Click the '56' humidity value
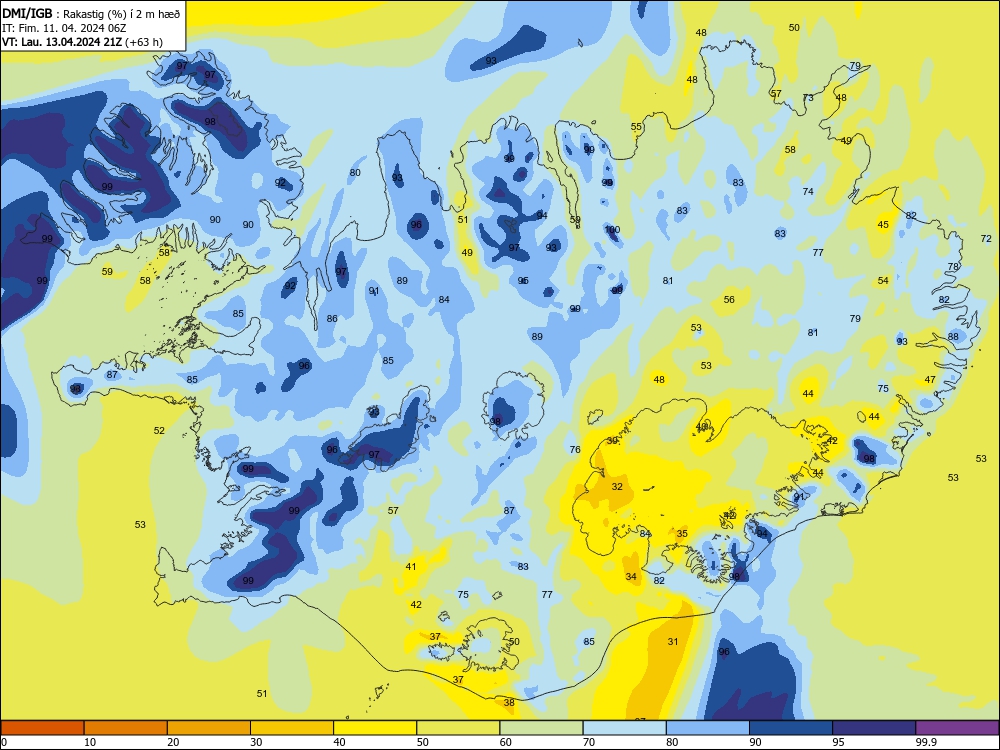Viewport: 1000px width, 750px height. click(729, 299)
